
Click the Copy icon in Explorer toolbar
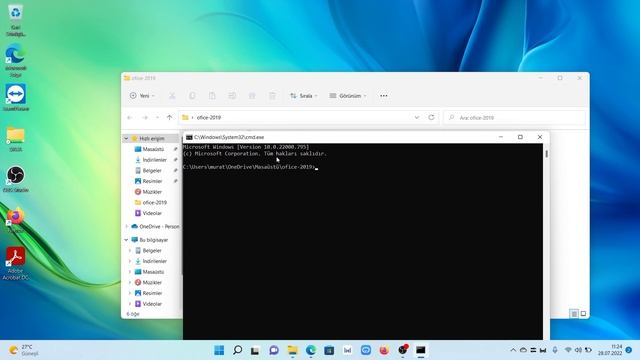192,96
